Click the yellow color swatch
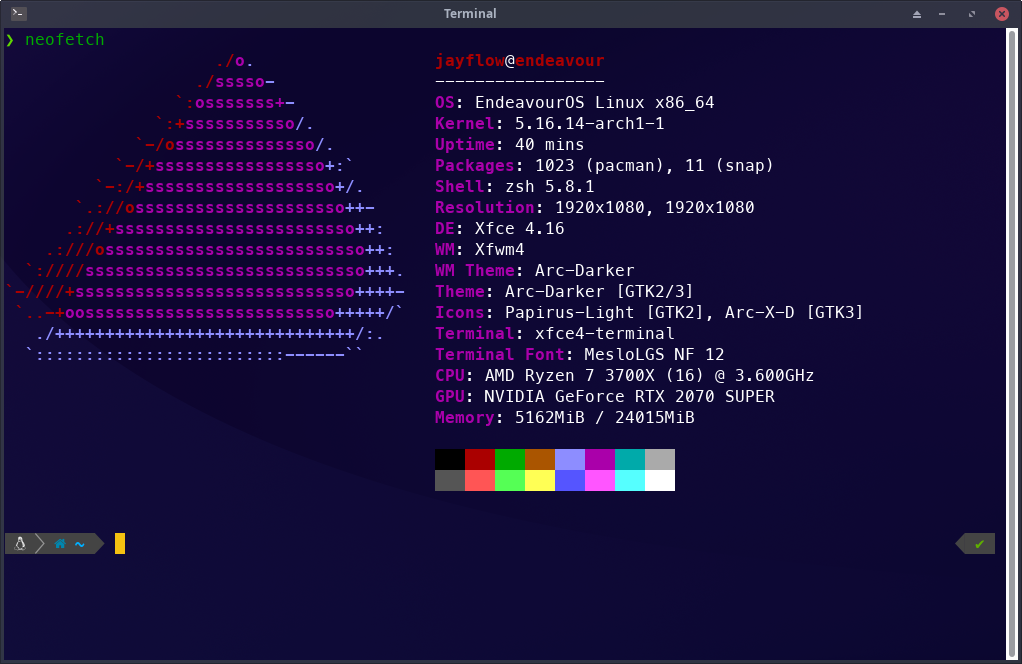 coord(540,480)
